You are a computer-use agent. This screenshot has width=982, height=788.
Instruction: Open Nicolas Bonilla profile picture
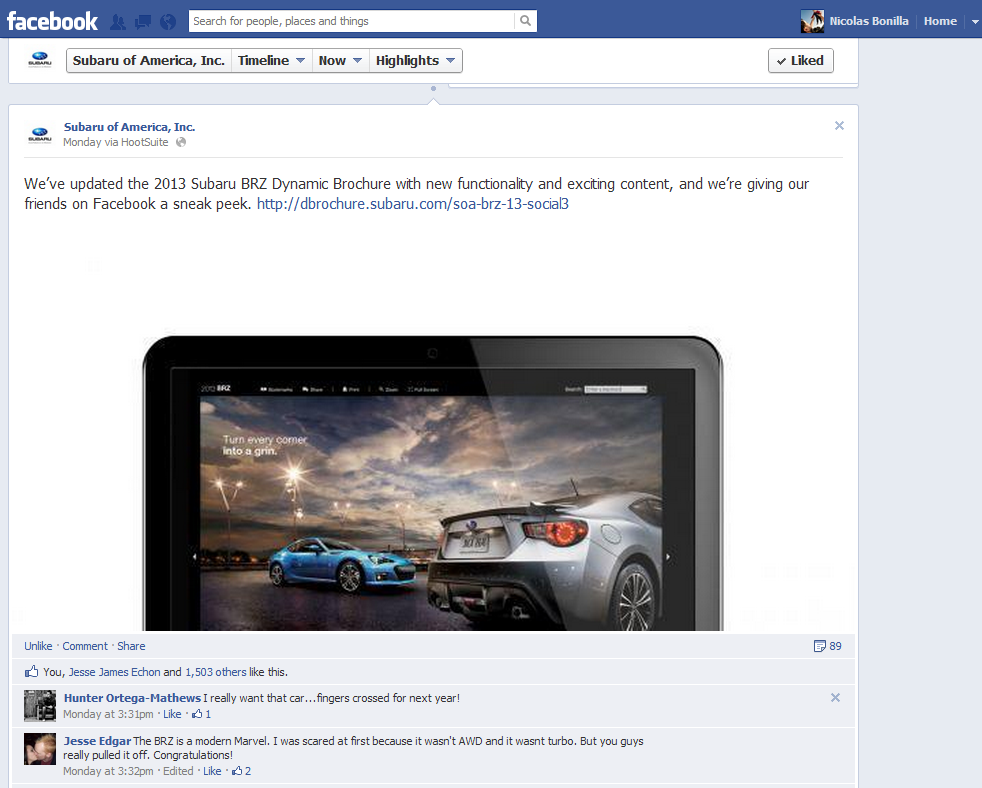coord(812,21)
